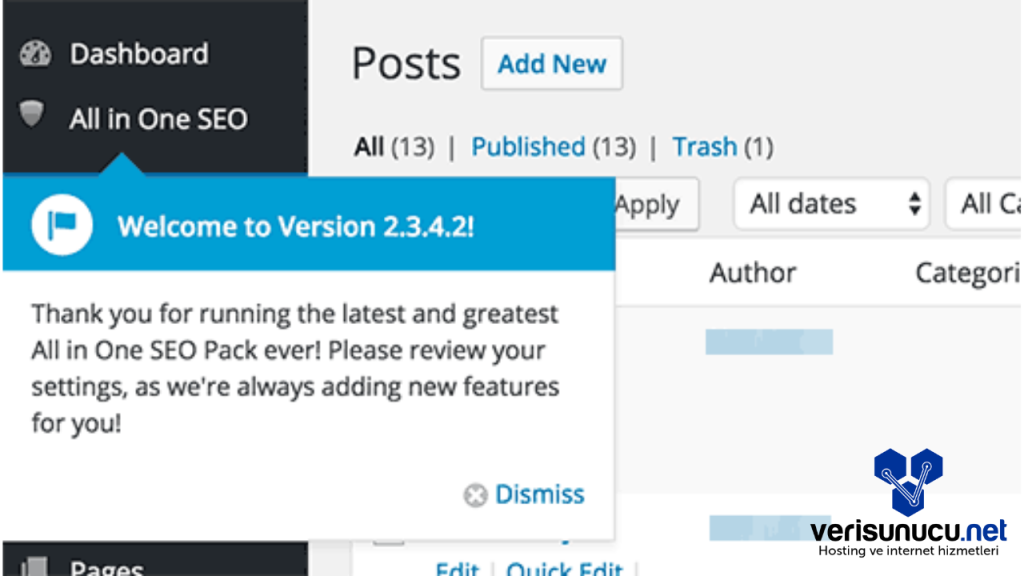Viewport: 1024px width, 576px height.
Task: Dismiss the welcome notice via Dismiss link
Action: [x=539, y=494]
